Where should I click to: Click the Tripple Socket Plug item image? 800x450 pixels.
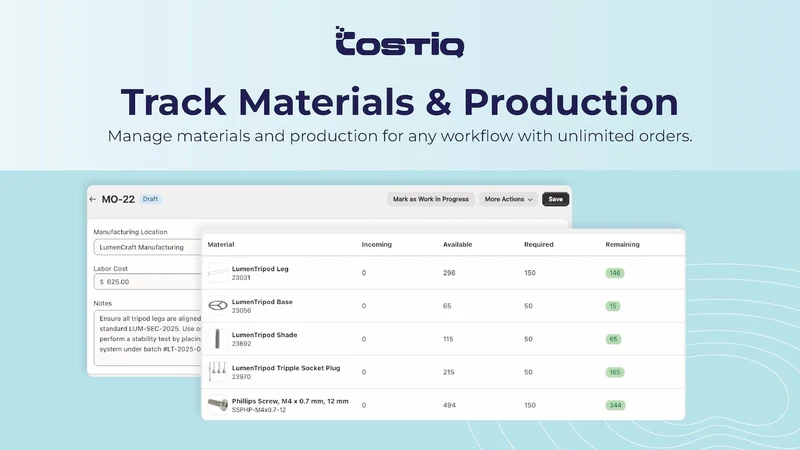[218, 372]
